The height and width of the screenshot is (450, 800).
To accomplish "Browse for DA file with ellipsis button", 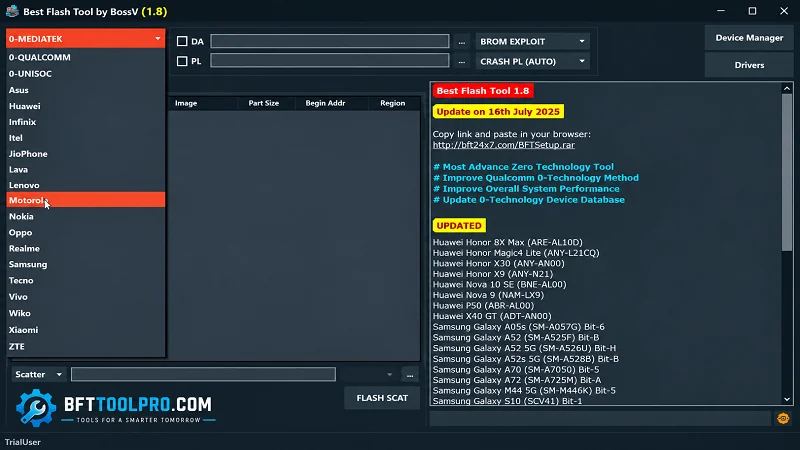I will (x=462, y=41).
